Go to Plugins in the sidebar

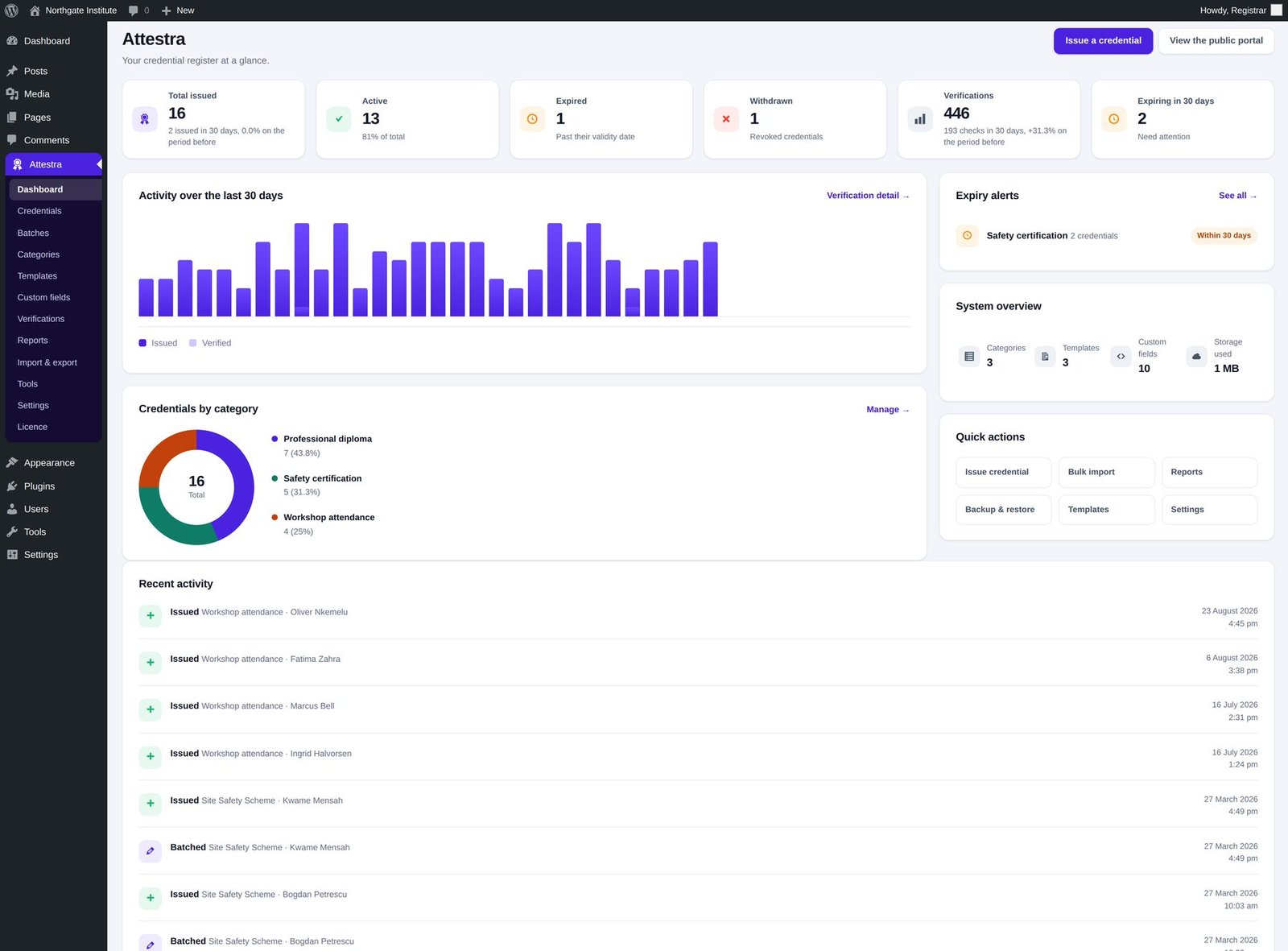coord(39,486)
